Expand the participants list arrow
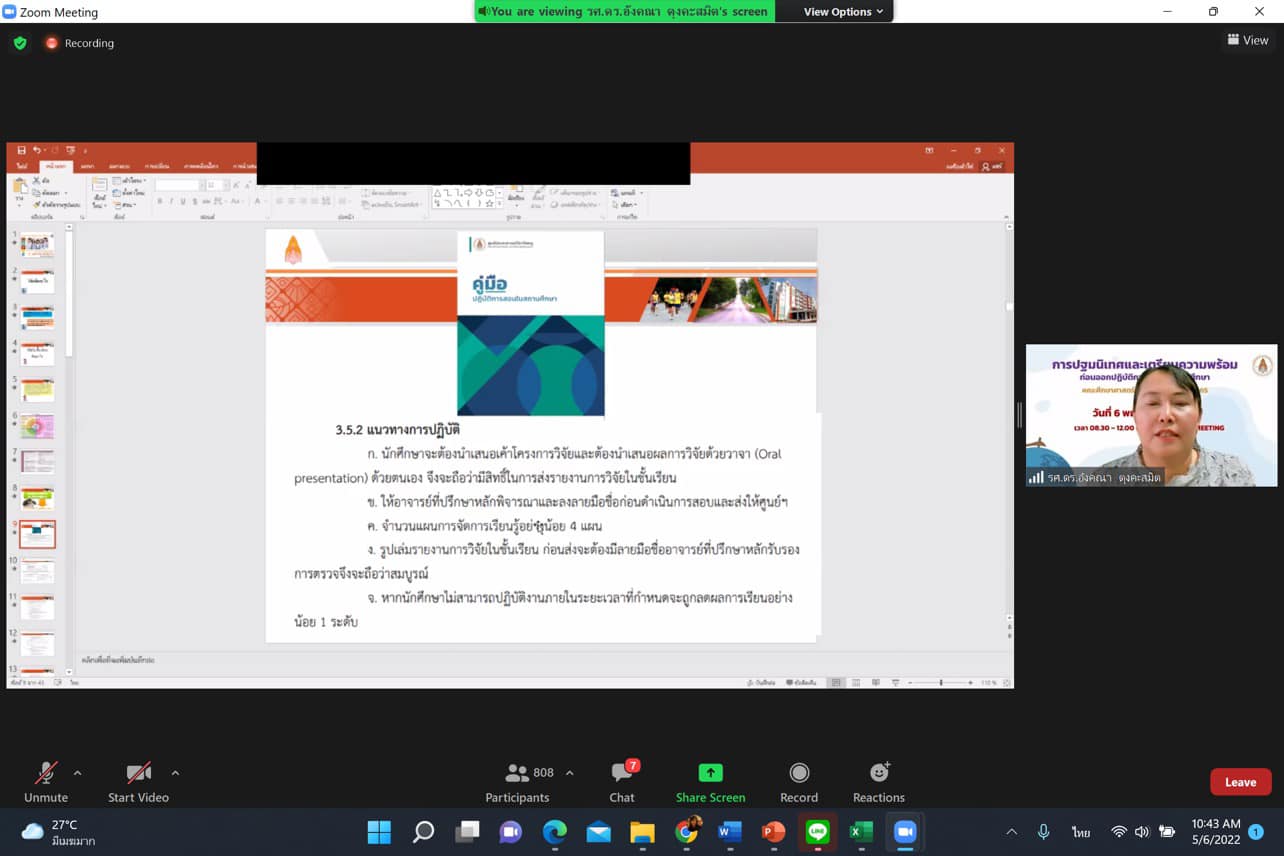Screen dimensions: 1284x856 pyautogui.click(x=570, y=773)
